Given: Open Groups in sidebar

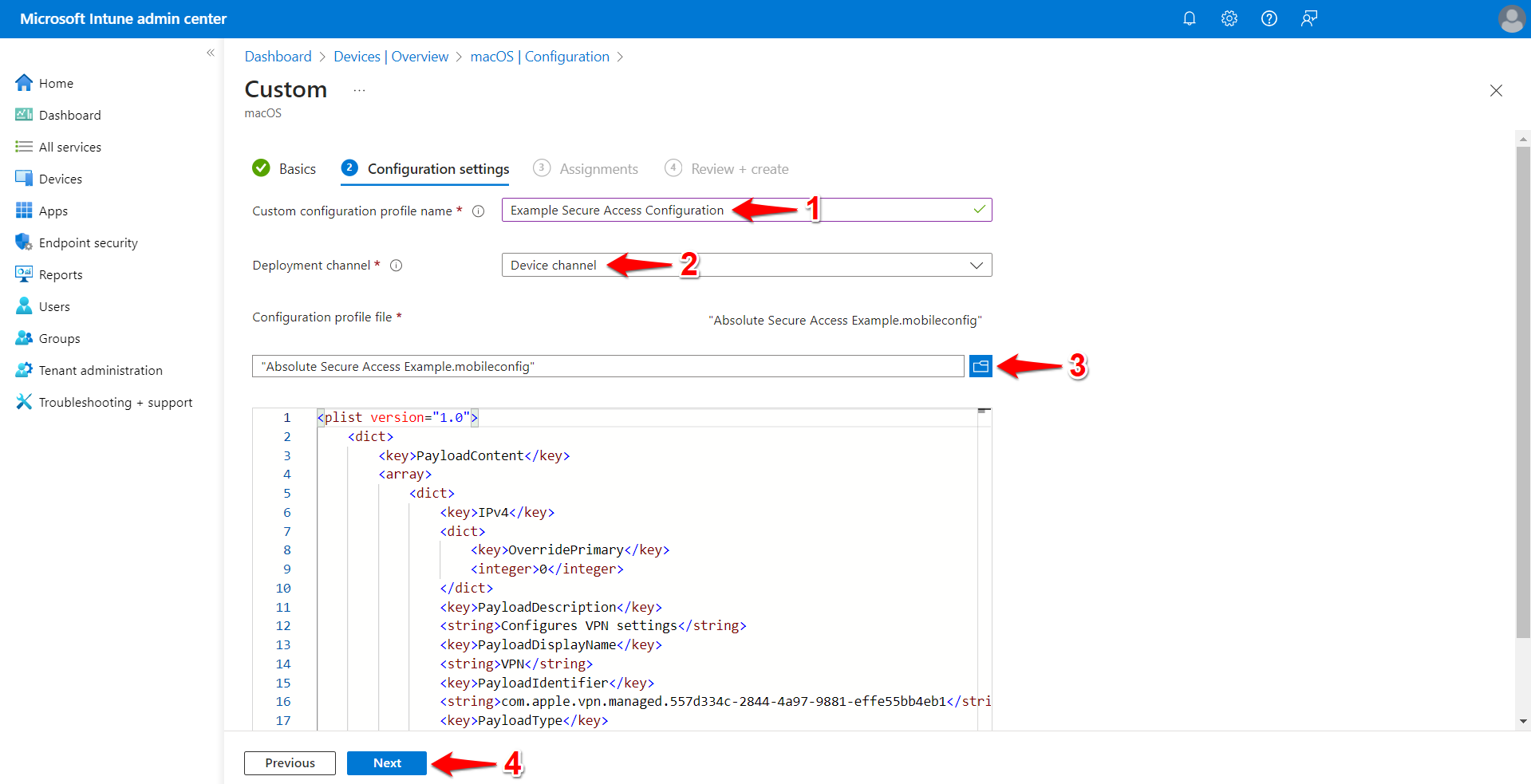Looking at the screenshot, I should [59, 338].
